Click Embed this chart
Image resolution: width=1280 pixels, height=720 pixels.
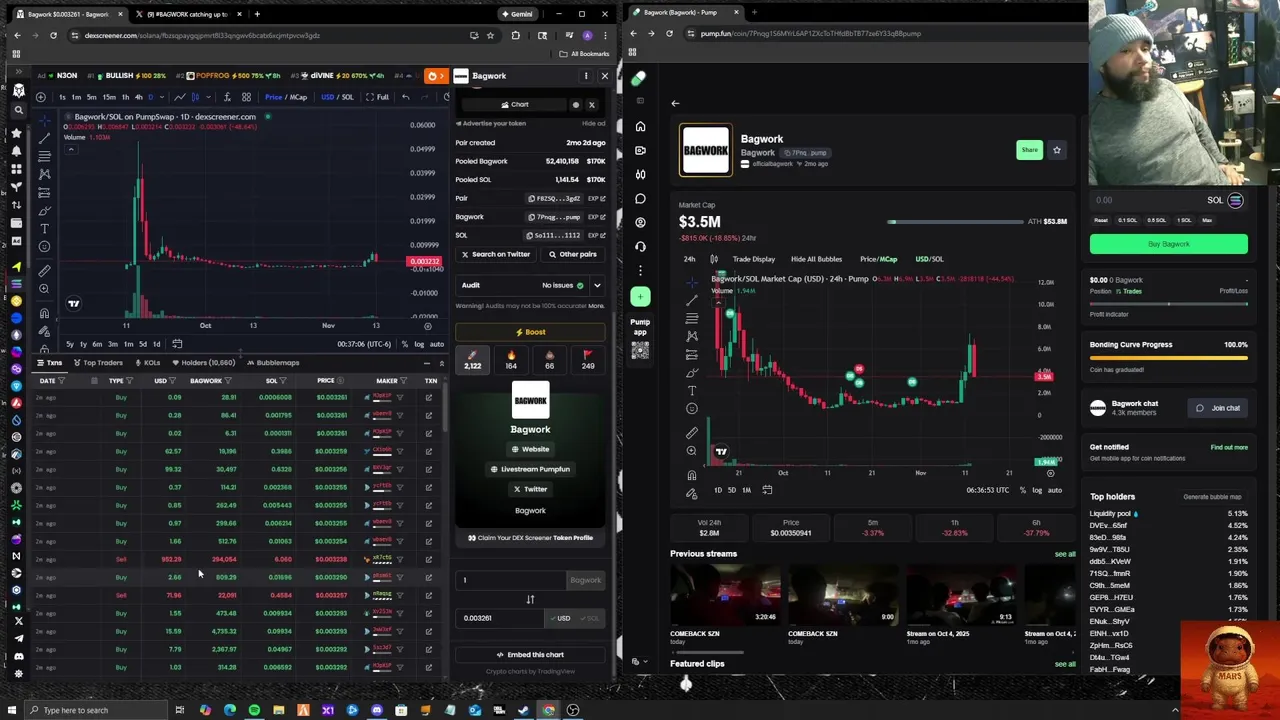(530, 655)
